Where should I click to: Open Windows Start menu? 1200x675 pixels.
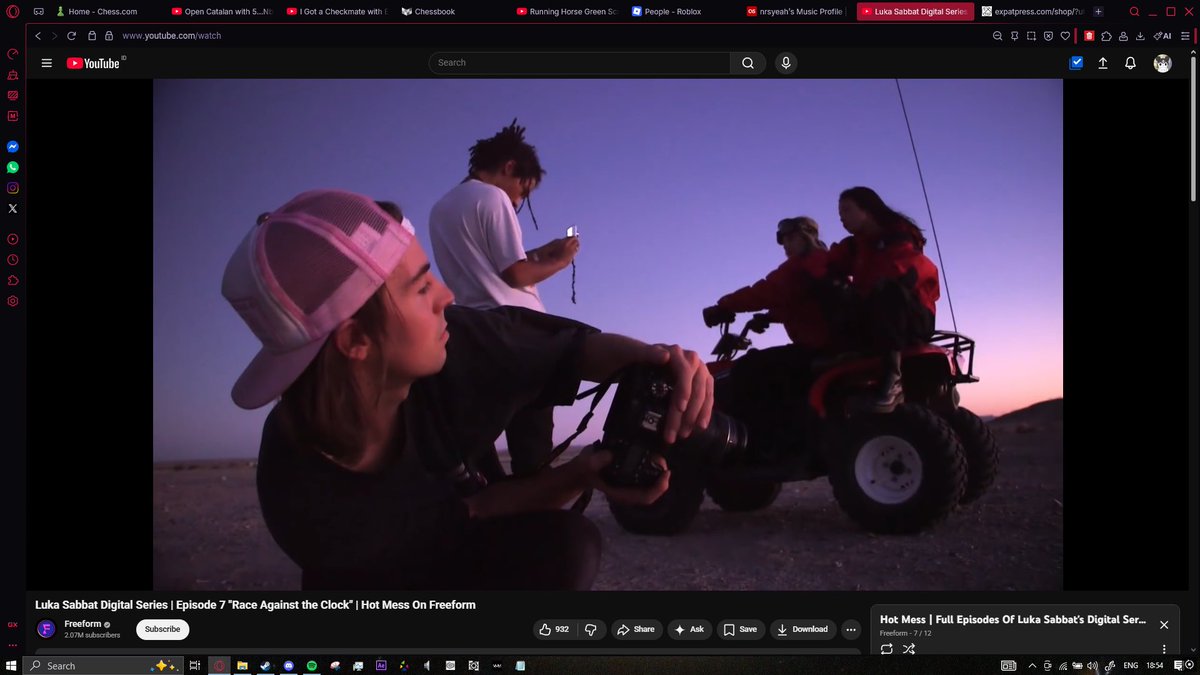point(12,665)
